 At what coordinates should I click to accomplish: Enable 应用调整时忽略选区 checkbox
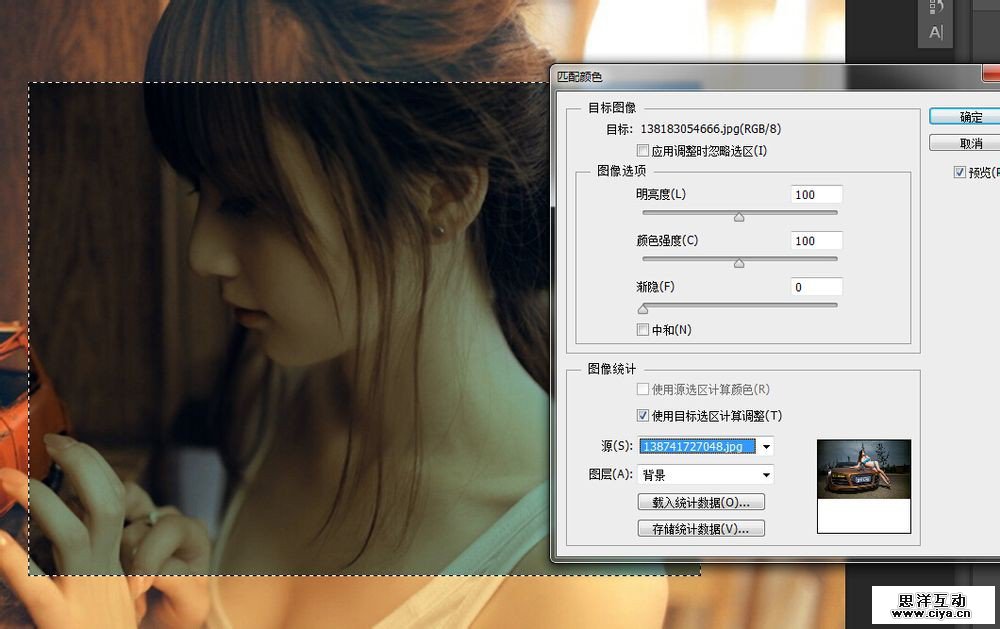tap(643, 151)
